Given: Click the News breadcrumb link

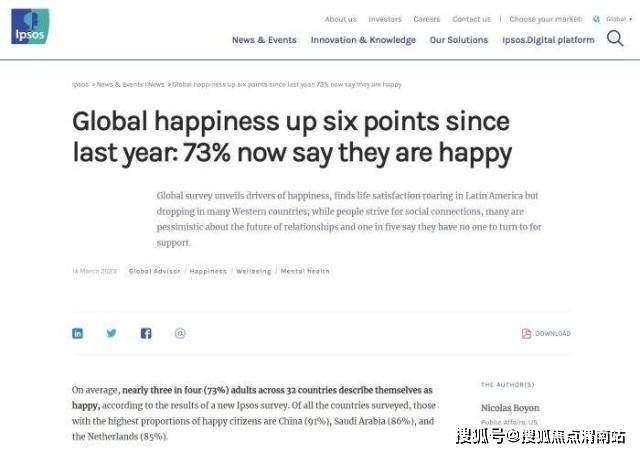Looking at the screenshot, I should point(156,84).
